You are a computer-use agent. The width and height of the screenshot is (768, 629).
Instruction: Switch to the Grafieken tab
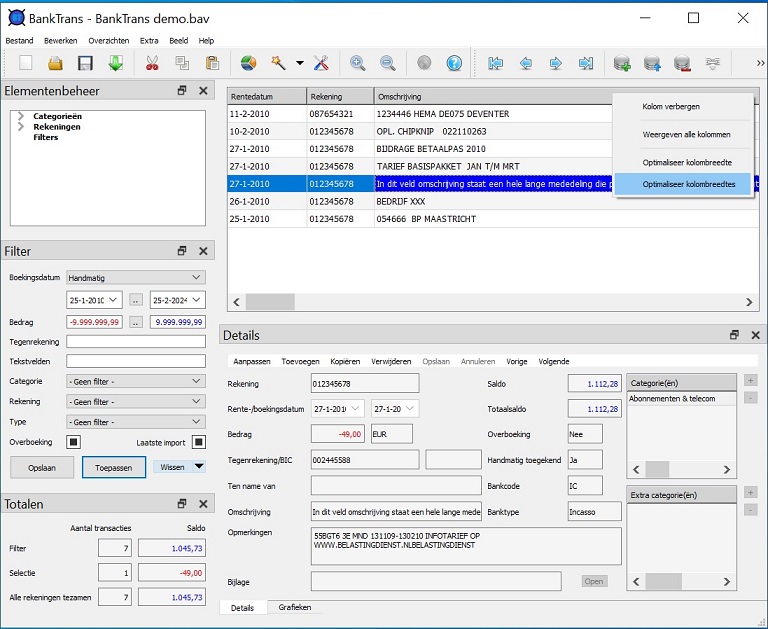coord(294,607)
